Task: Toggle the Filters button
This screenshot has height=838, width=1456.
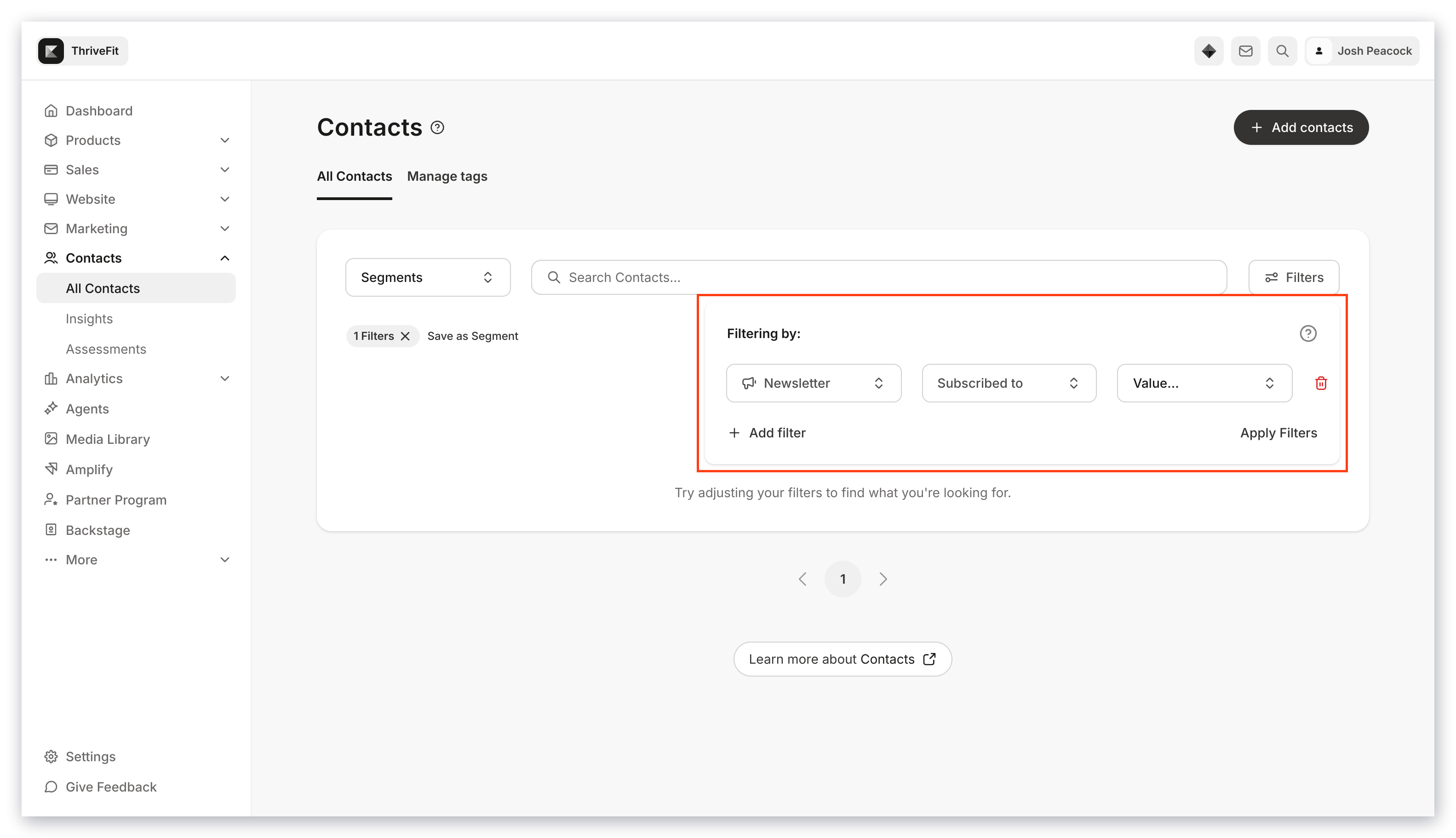Action: (x=1293, y=277)
